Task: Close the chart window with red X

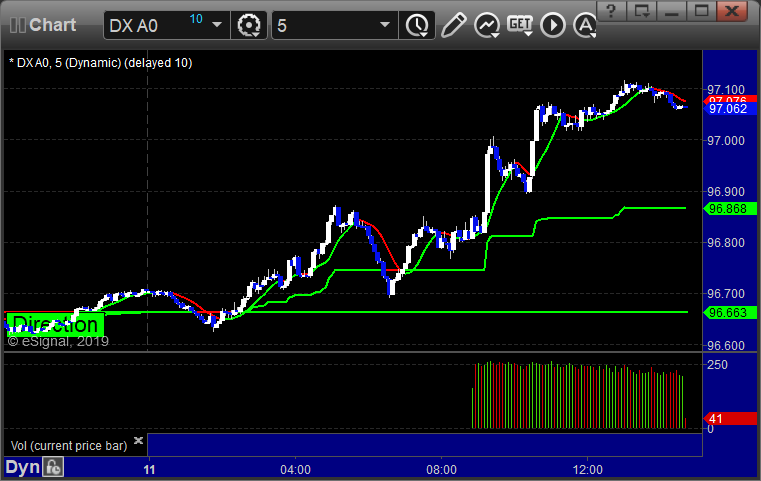Action: pos(731,10)
